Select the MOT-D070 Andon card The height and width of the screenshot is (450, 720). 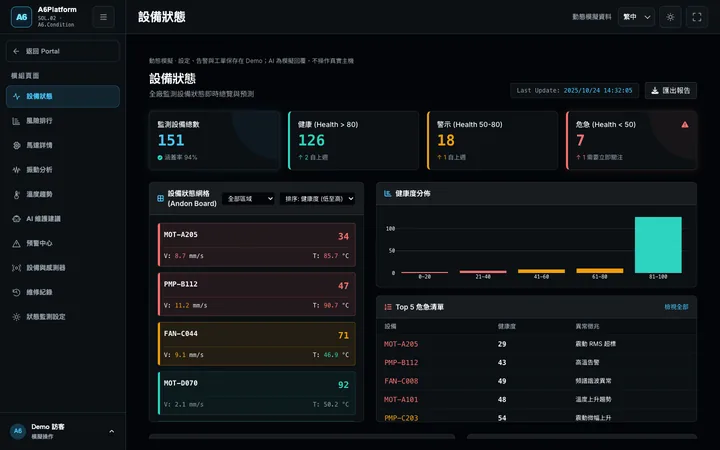pos(257,394)
